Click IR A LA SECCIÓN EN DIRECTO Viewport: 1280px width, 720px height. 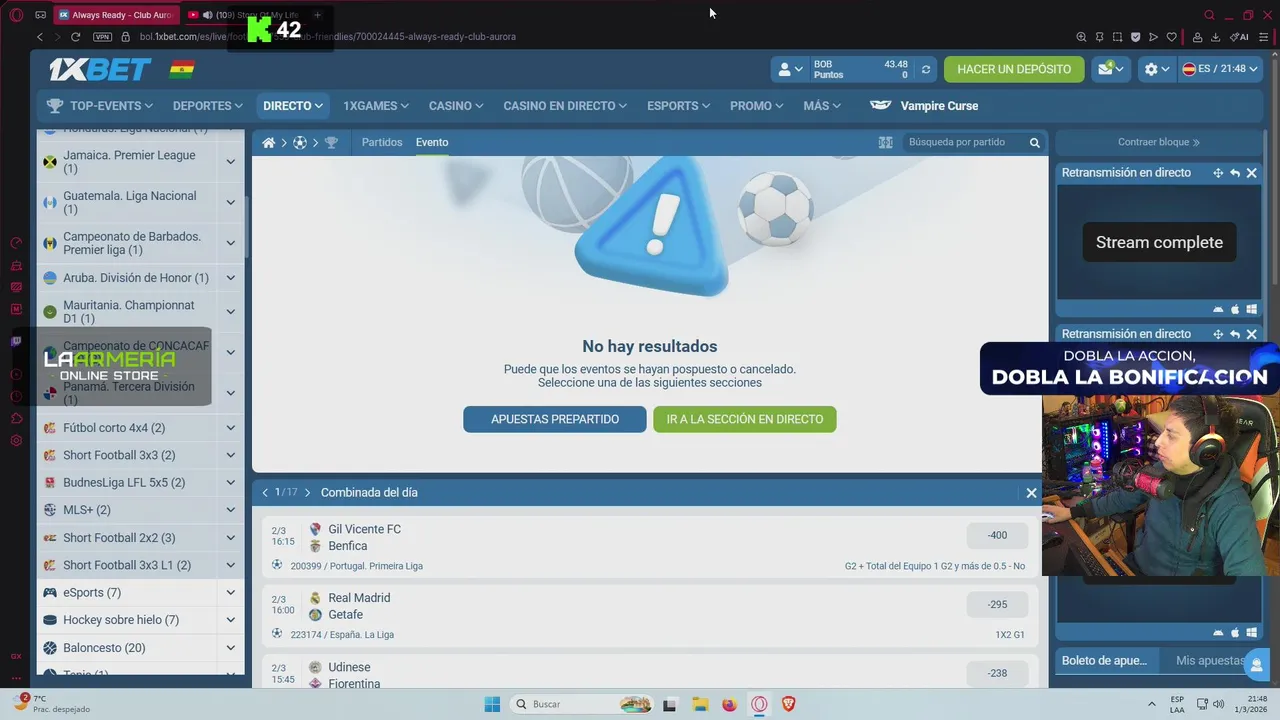[745, 419]
